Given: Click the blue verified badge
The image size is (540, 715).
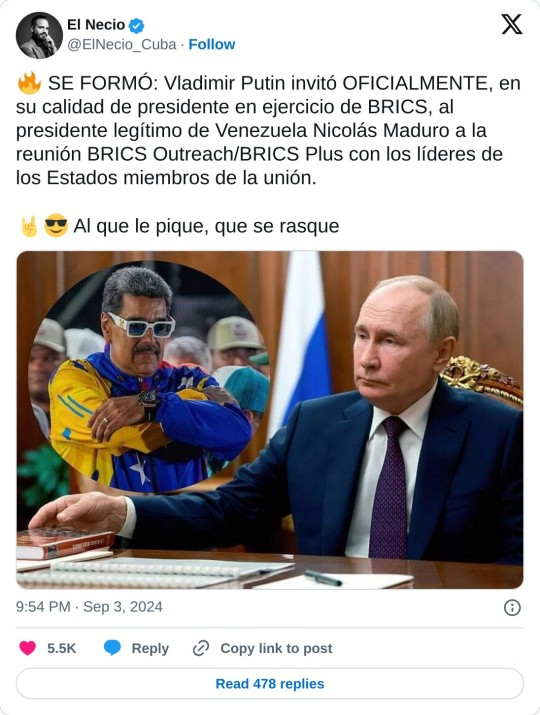Looking at the screenshot, I should click(136, 26).
